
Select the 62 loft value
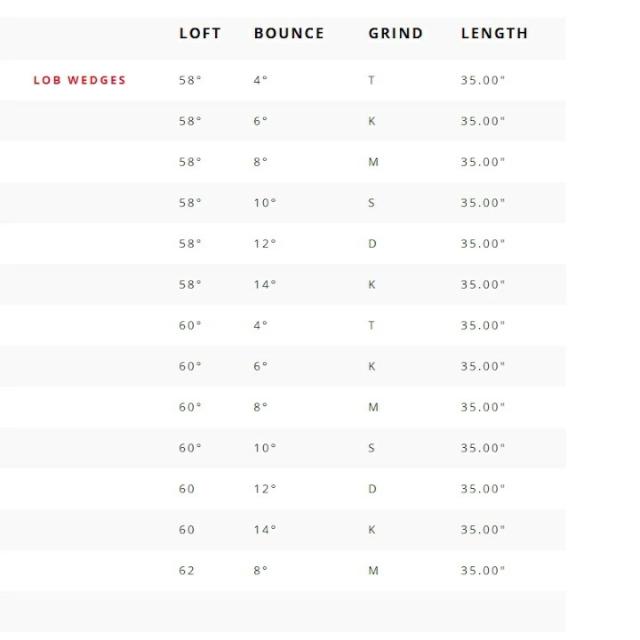click(187, 571)
